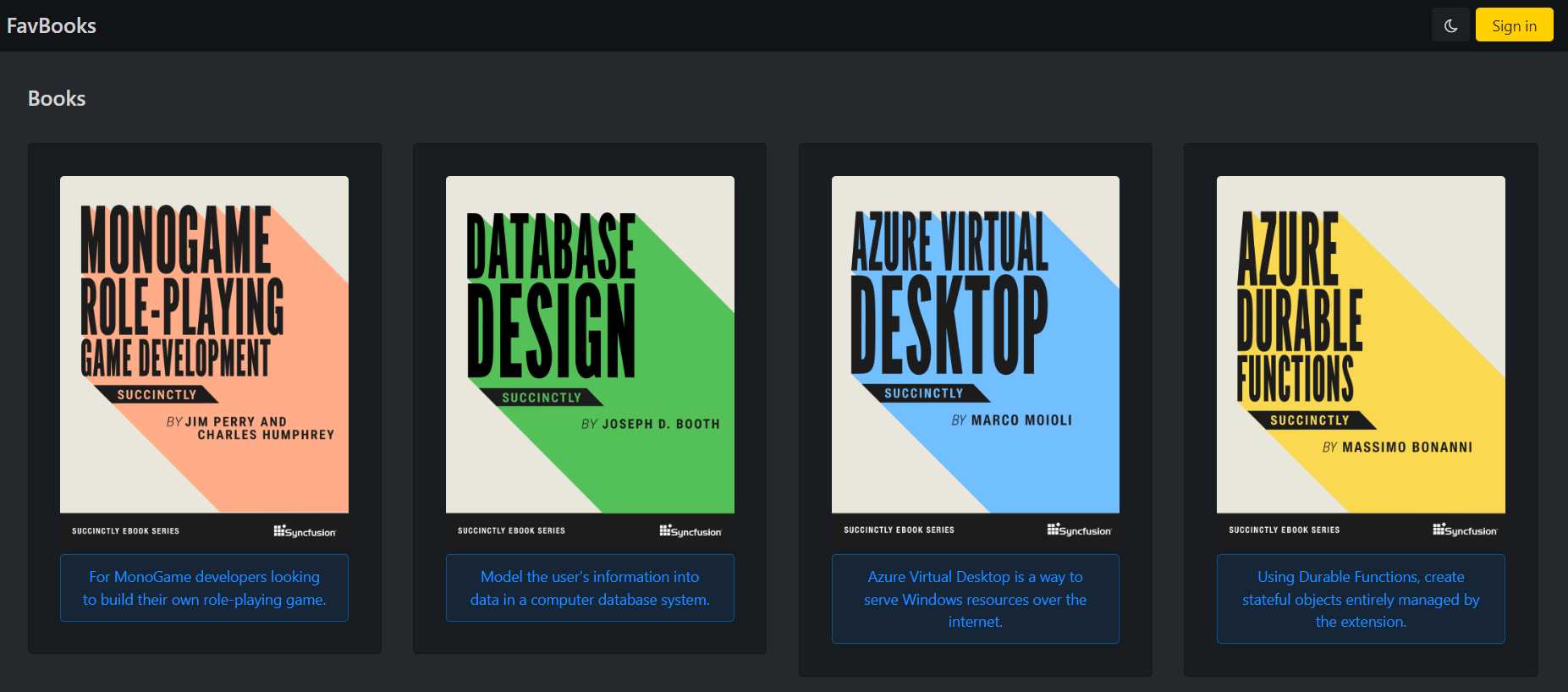Click 'Azure Virtual Desktop is a way' description
Screen dimensions: 1568x692
976,599
